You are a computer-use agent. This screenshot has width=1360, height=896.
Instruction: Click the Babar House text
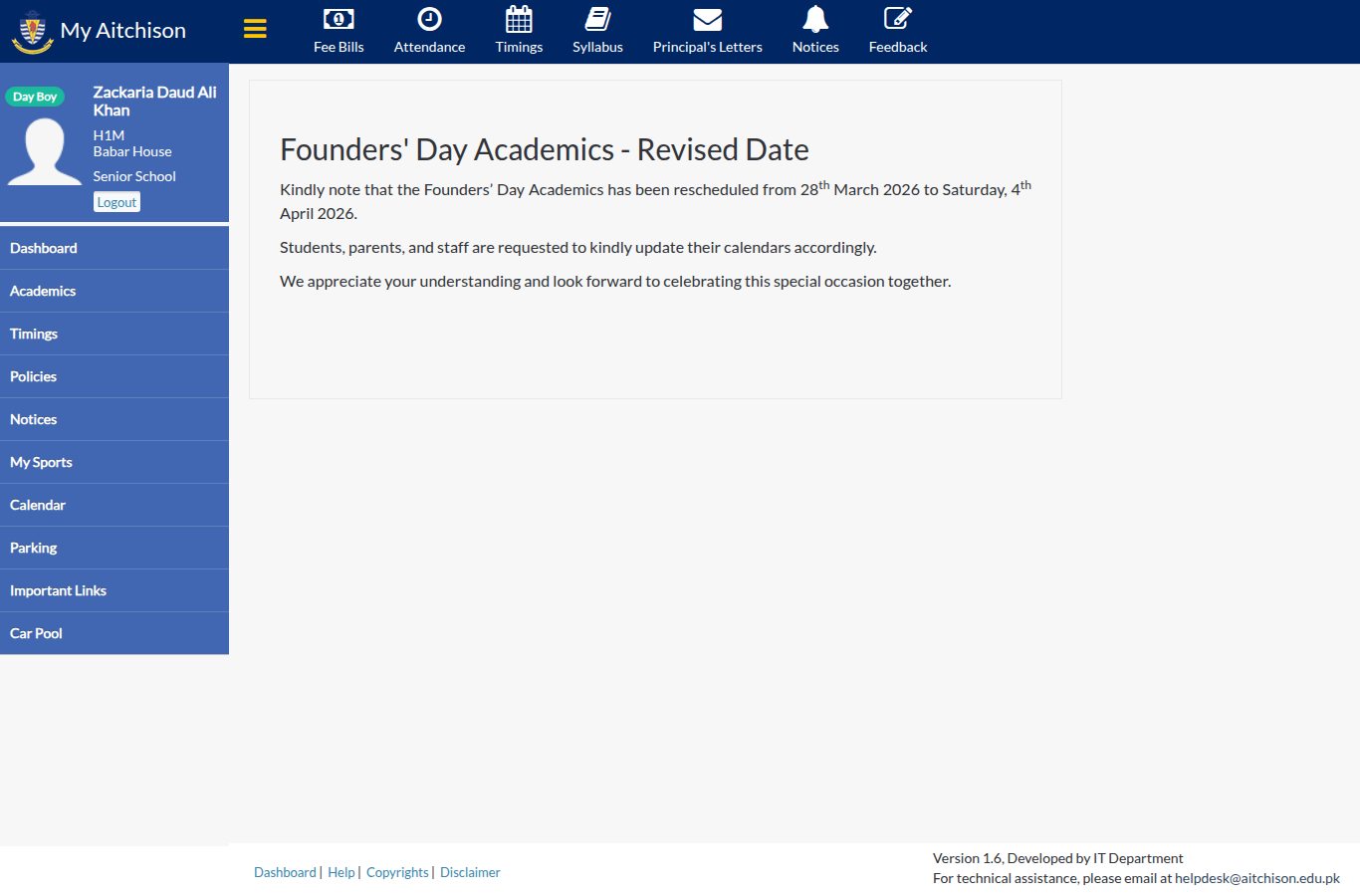(x=132, y=151)
